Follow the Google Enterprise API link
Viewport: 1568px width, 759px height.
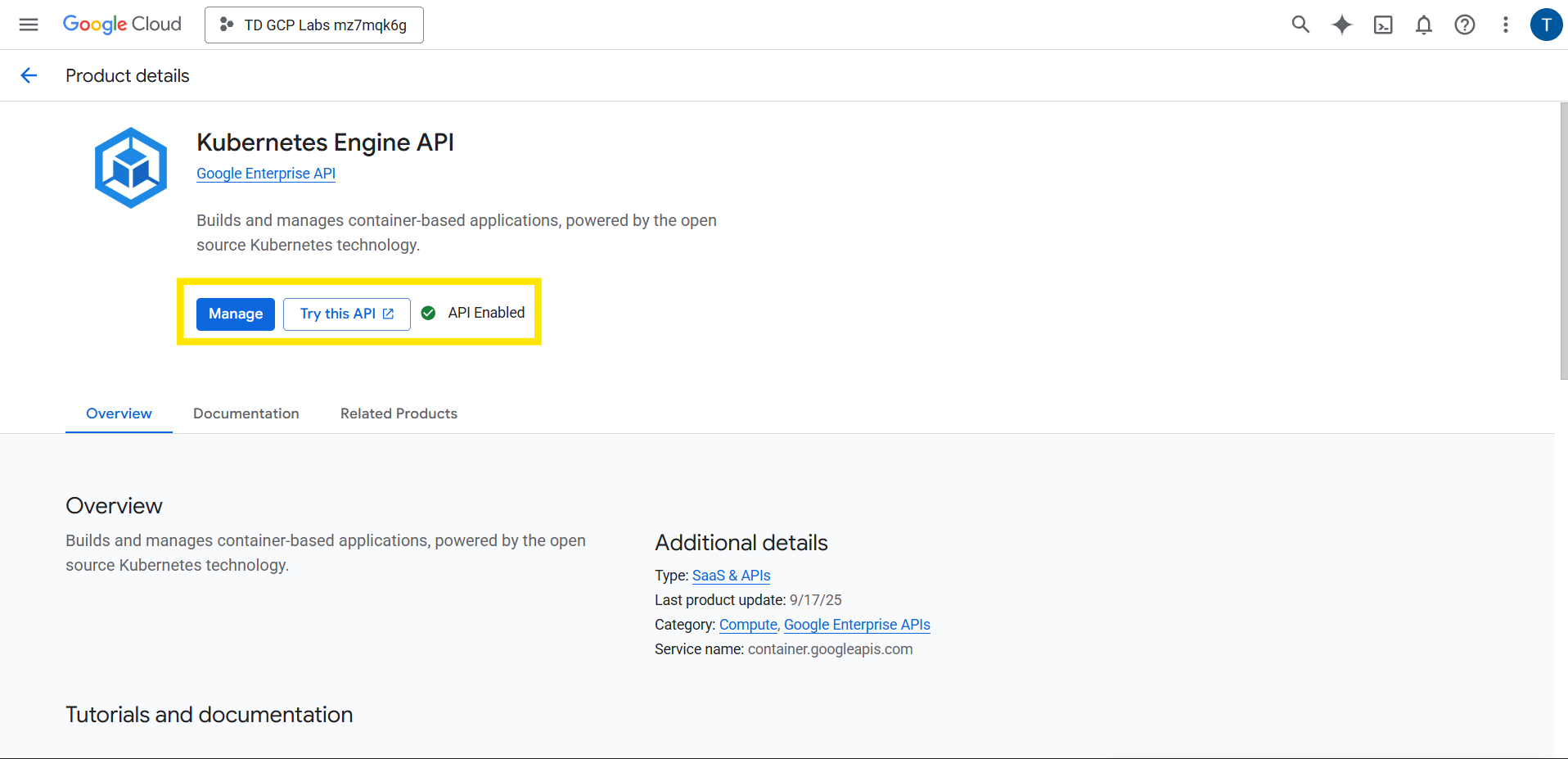[x=266, y=174]
